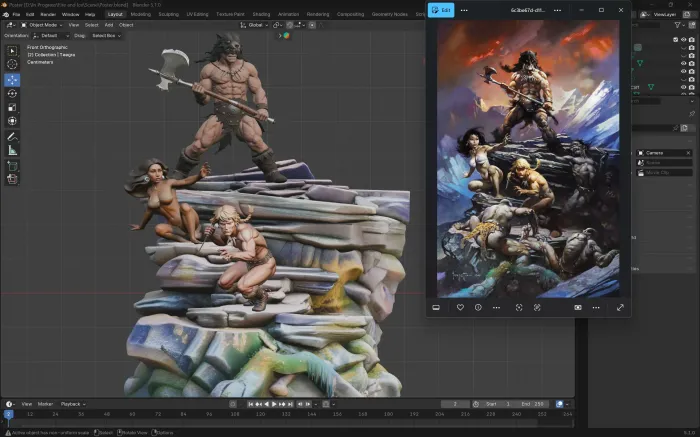Open the Window menu
The width and height of the screenshot is (700, 437).
(71, 14)
